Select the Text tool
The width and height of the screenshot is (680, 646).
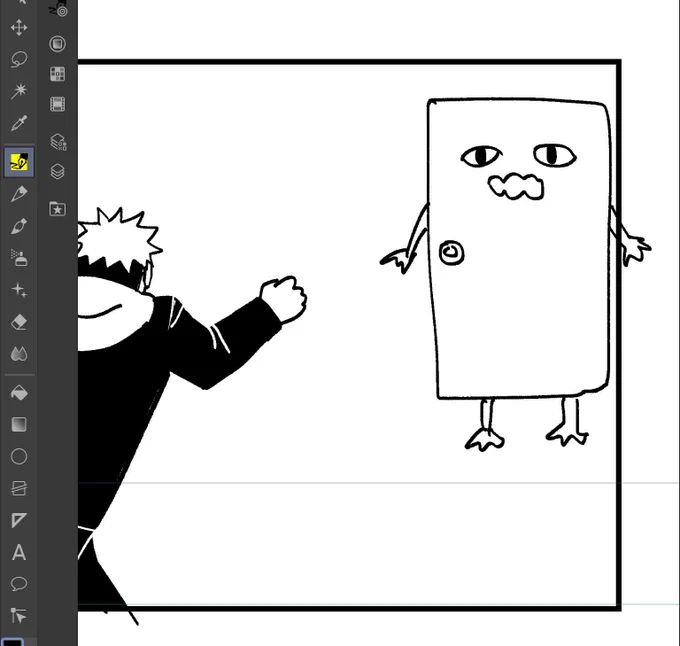(19, 552)
